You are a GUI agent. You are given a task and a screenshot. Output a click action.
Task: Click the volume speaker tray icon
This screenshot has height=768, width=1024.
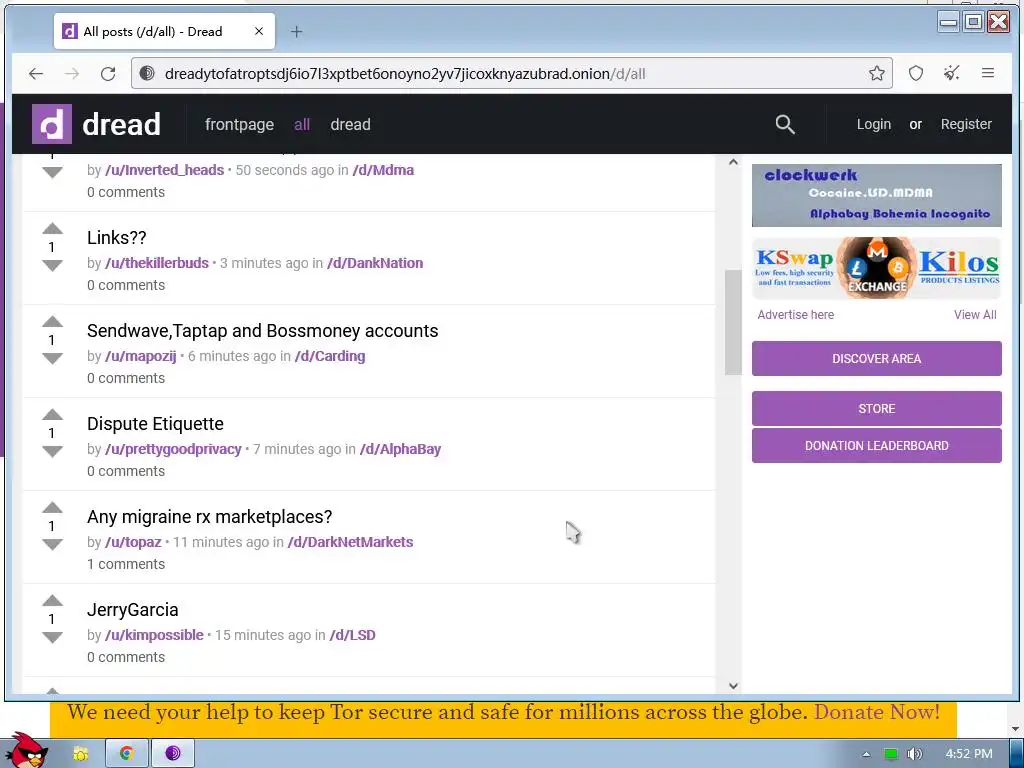click(x=914, y=754)
